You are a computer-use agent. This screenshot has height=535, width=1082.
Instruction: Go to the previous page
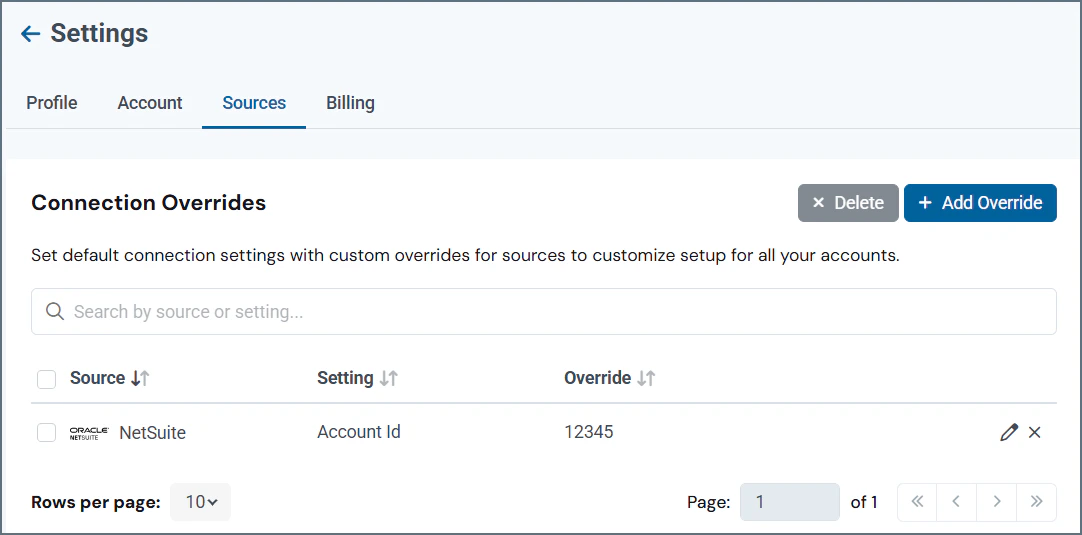click(x=956, y=502)
